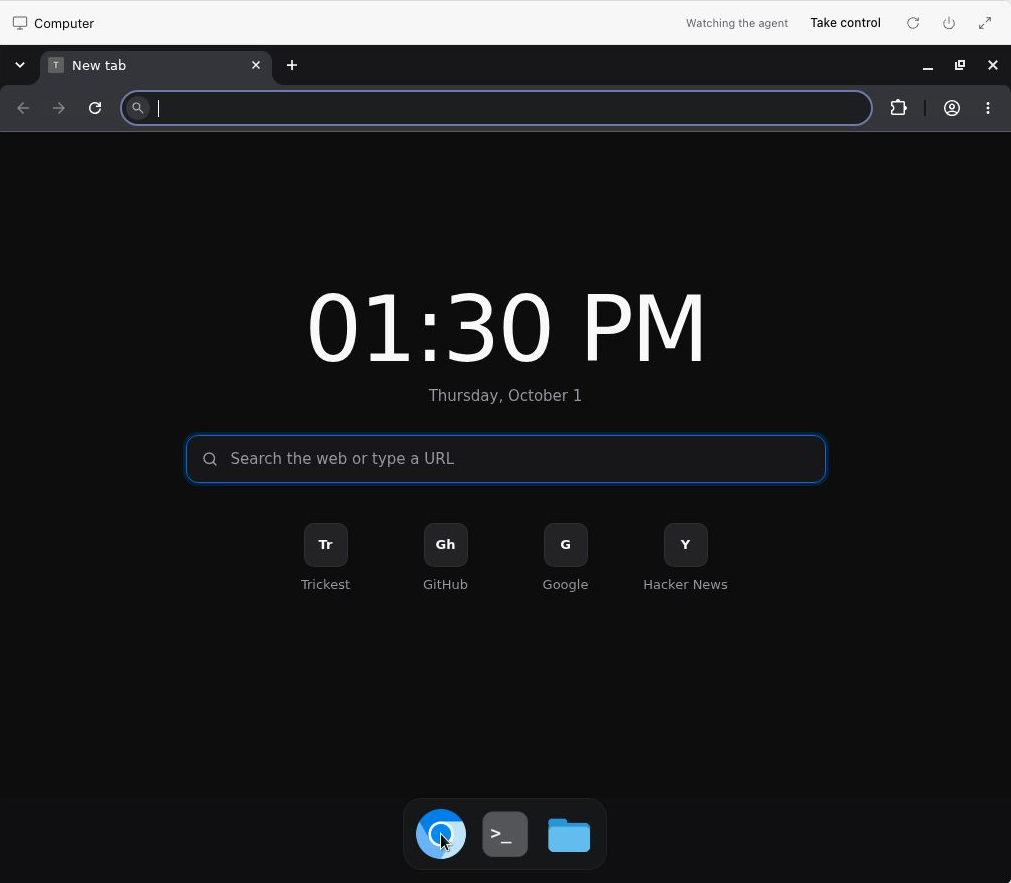Open the Extensions puzzle icon
This screenshot has height=883, width=1011.
(x=898, y=108)
